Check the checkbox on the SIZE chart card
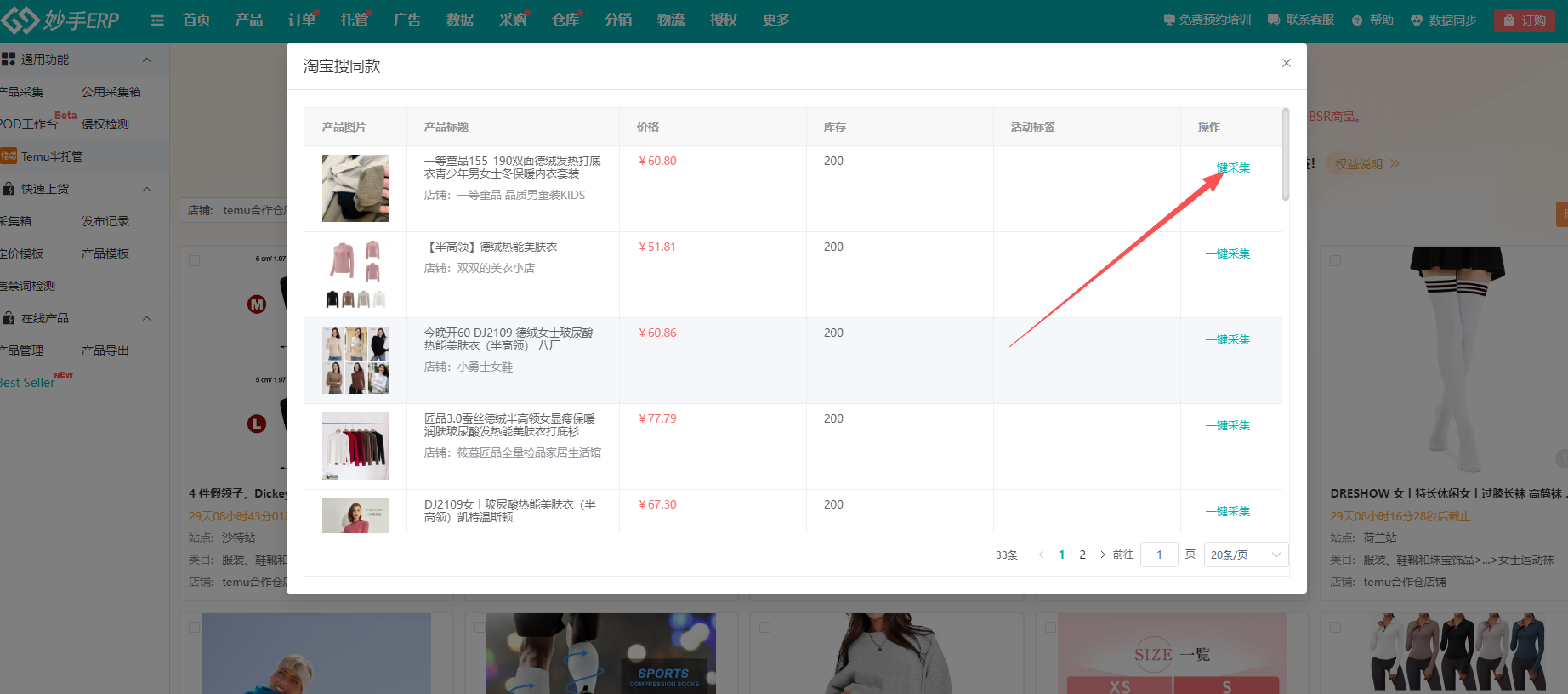The height and width of the screenshot is (694, 1568). tap(1050, 627)
